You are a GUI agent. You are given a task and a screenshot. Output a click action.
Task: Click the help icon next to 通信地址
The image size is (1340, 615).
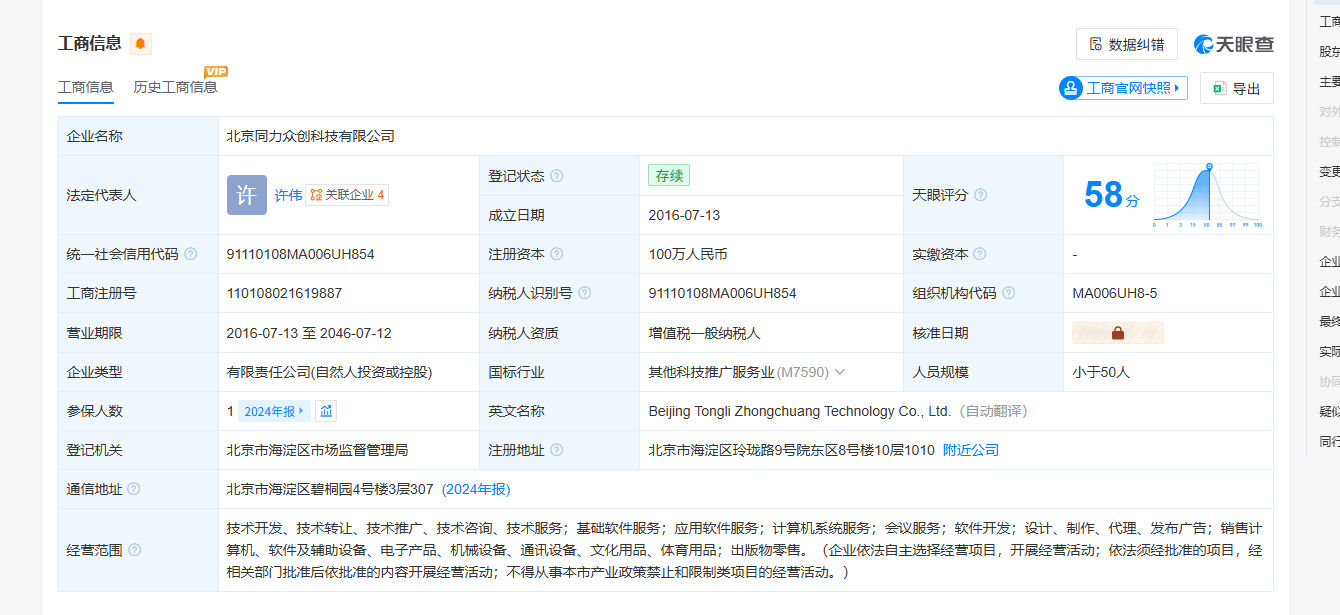pyautogui.click(x=134, y=489)
